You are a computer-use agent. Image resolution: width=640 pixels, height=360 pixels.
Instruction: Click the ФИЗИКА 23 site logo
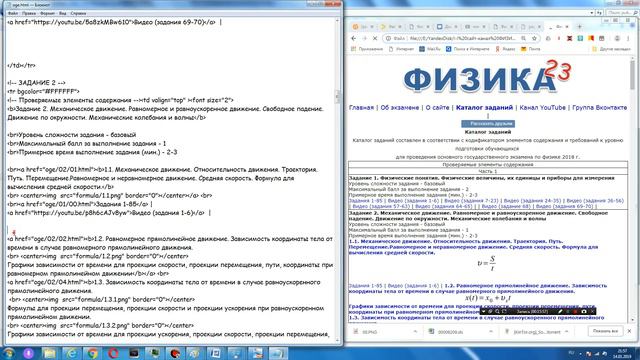487,78
